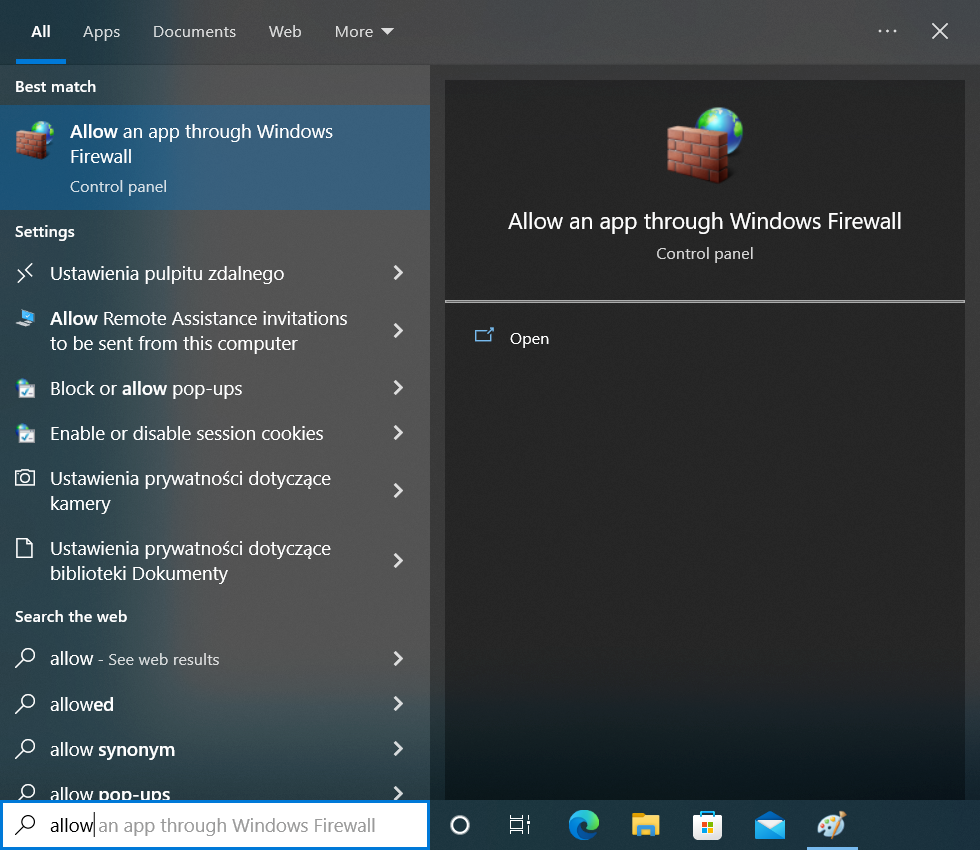Click the Paint palette taskbar icon
Screen dimensions: 980x850
[831, 825]
